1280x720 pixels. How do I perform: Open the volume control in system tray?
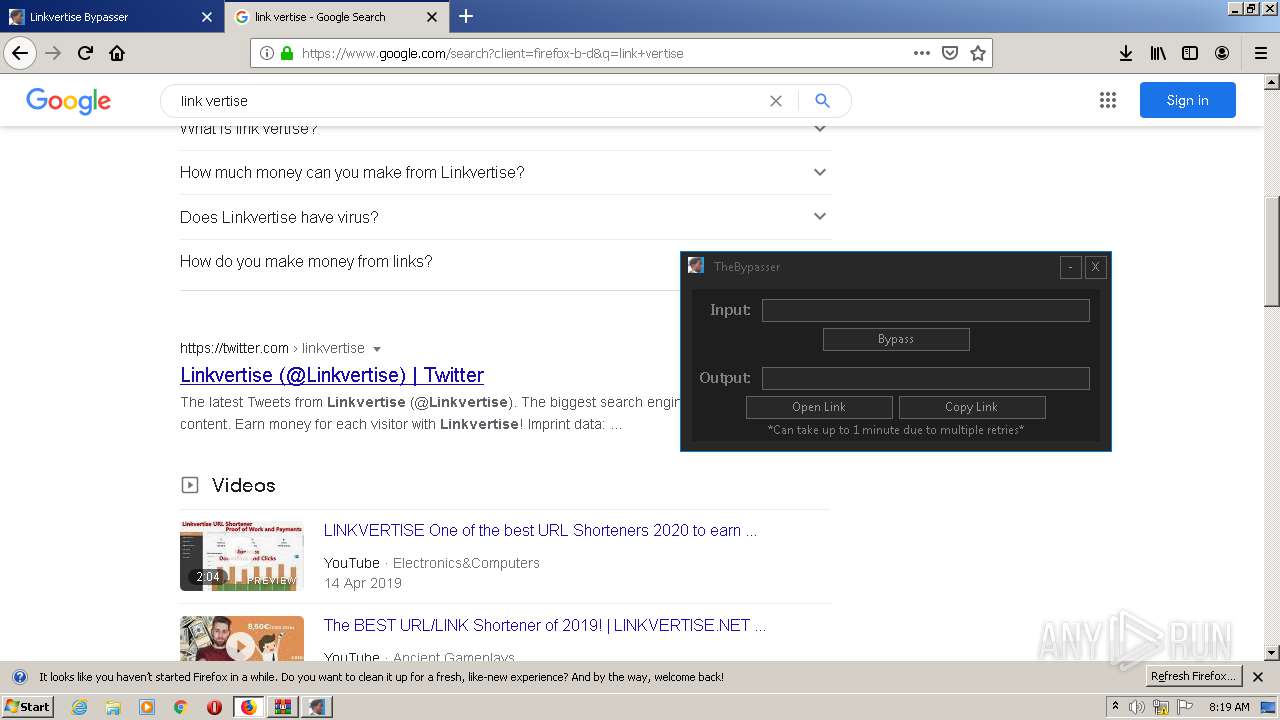pos(1137,707)
